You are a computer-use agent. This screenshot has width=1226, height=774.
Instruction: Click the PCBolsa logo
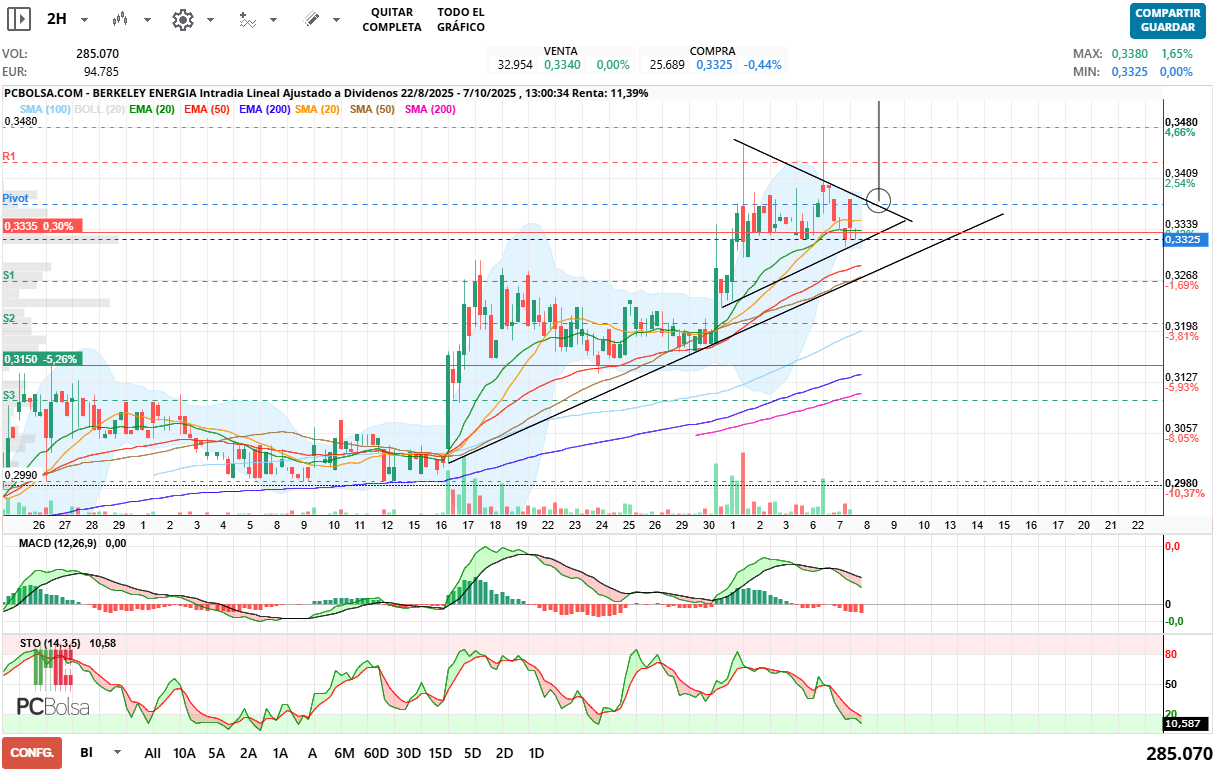[52, 706]
